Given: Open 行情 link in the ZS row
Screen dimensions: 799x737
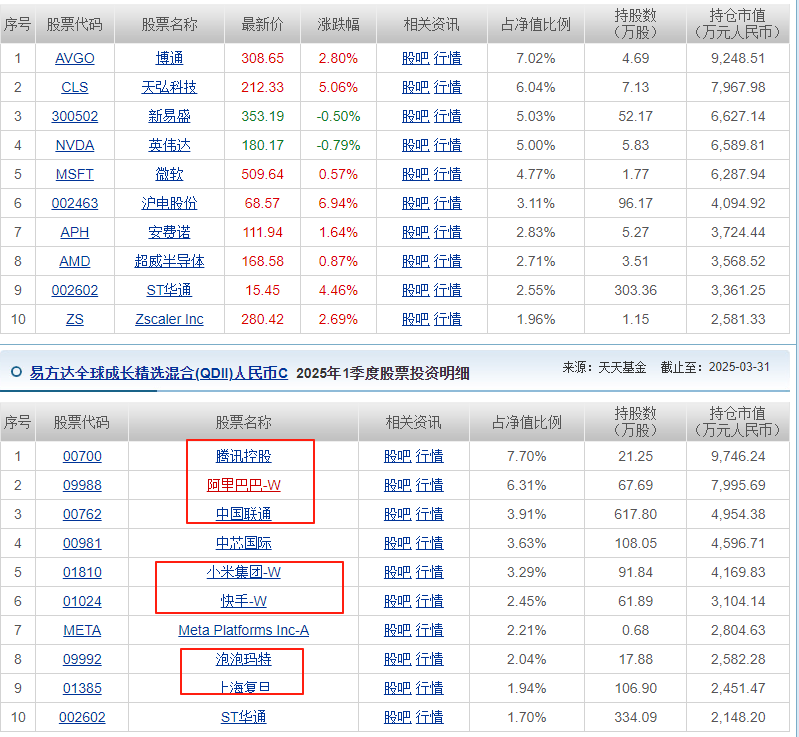Looking at the screenshot, I should click(448, 320).
